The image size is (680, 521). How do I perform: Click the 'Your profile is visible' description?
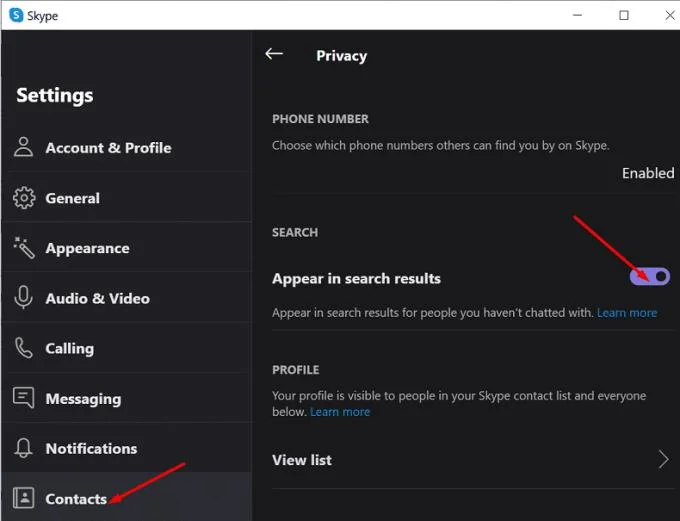point(459,403)
